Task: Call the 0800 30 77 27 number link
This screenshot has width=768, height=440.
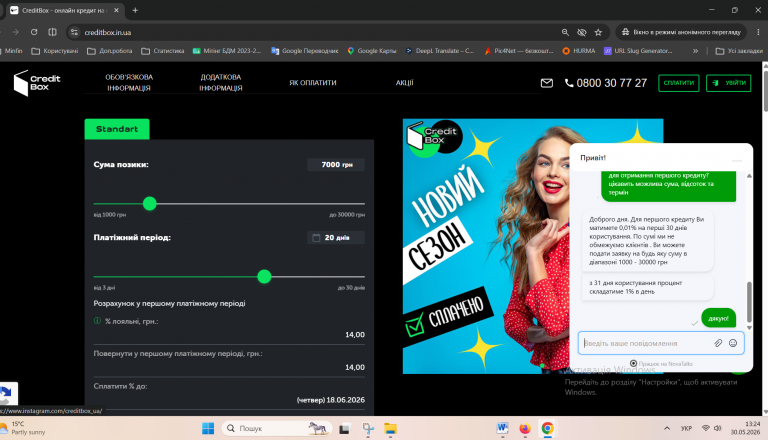Action: tap(606, 83)
